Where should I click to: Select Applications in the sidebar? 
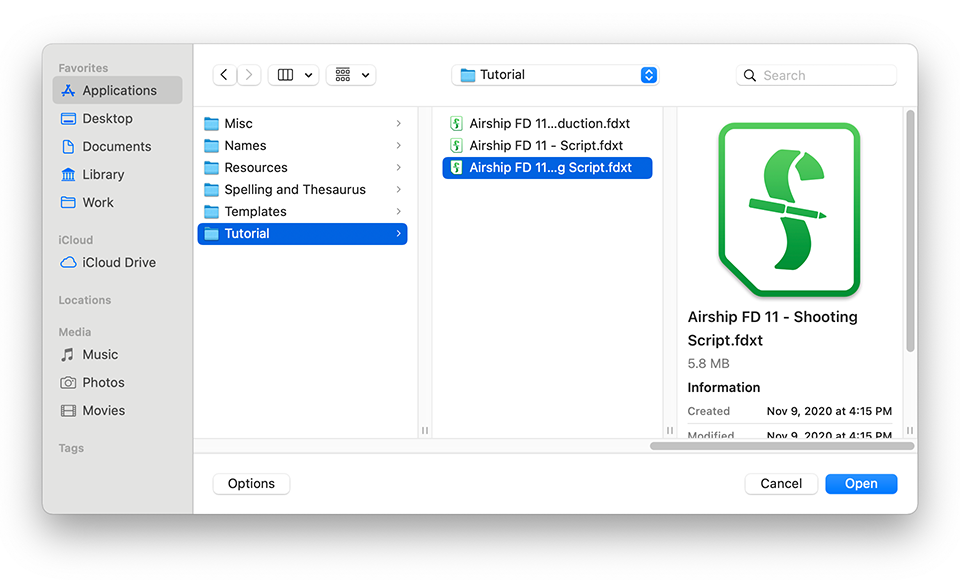click(x=118, y=90)
